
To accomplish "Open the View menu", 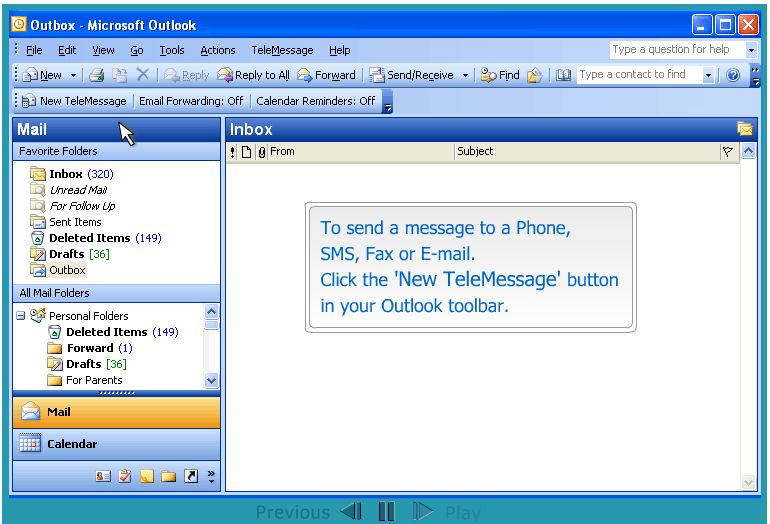I will (x=103, y=50).
